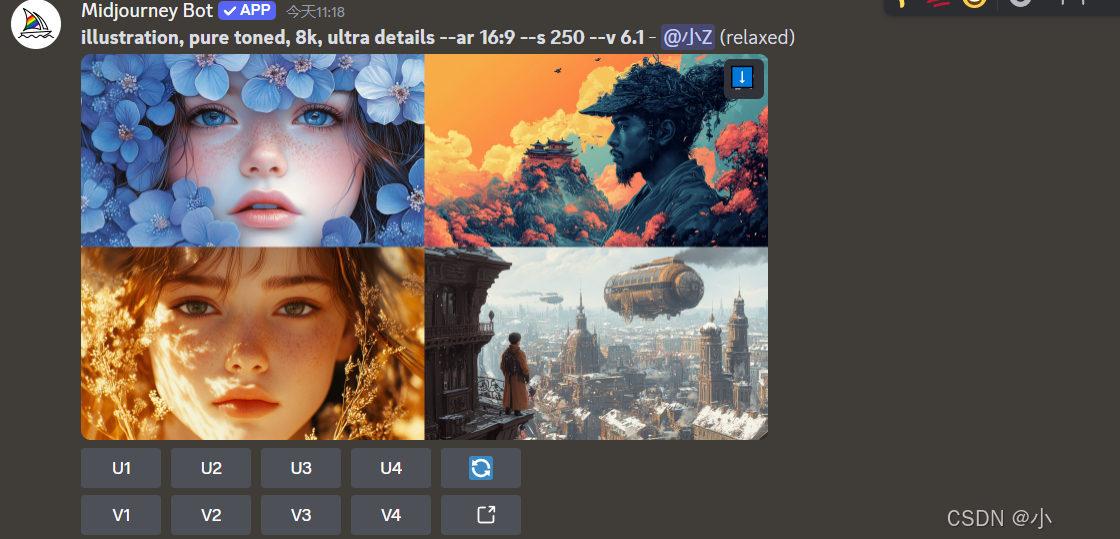View the steampunk airship city image
This screenshot has height=539, width=1120.
[x=596, y=343]
